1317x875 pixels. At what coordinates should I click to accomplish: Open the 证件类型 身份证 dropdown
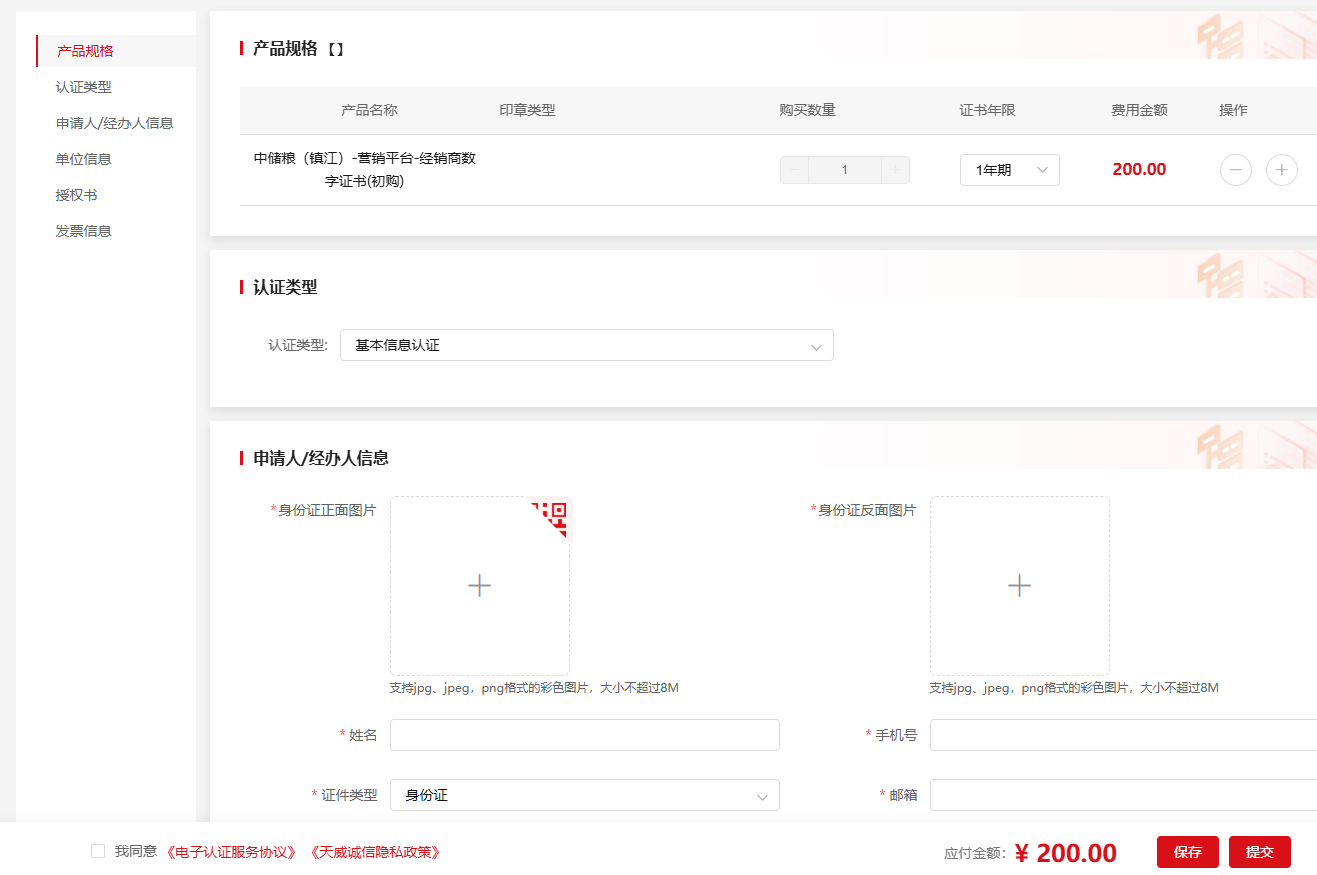584,795
